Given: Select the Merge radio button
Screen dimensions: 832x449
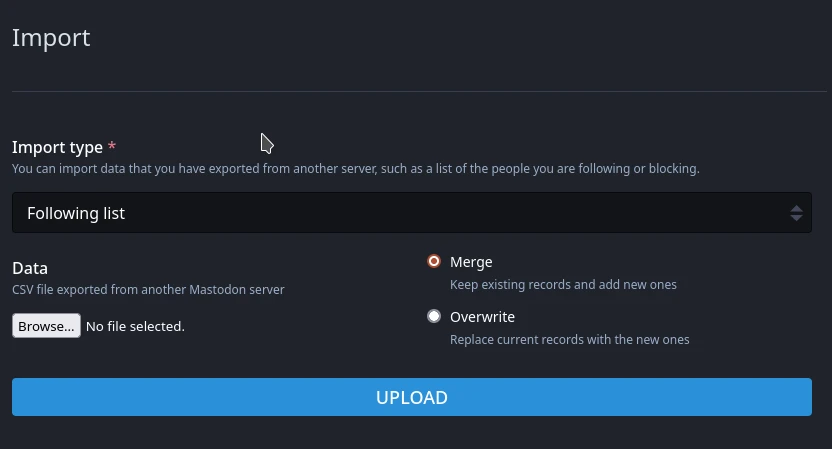Looking at the screenshot, I should (x=434, y=261).
